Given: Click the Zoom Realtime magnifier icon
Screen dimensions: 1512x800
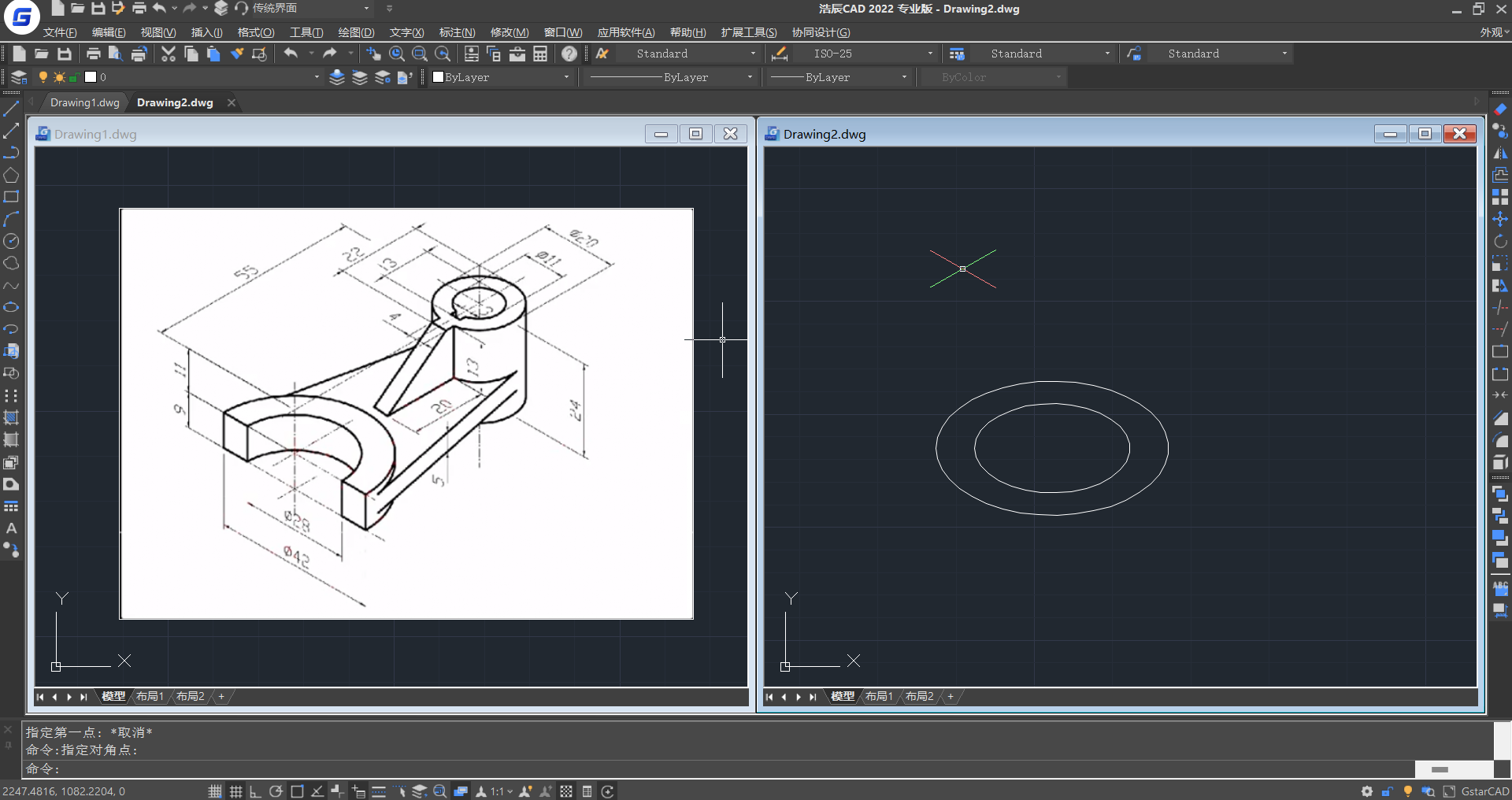Looking at the screenshot, I should (x=397, y=54).
